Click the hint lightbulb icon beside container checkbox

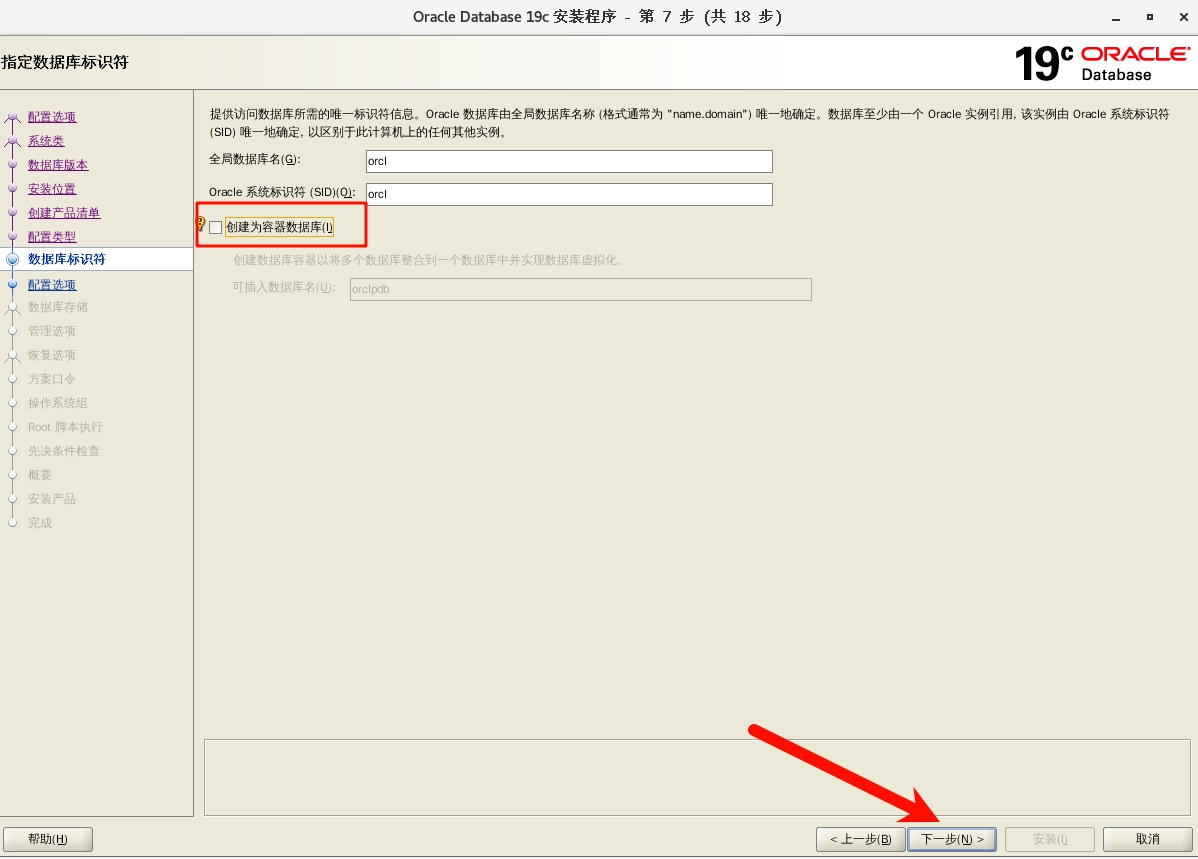pos(200,224)
